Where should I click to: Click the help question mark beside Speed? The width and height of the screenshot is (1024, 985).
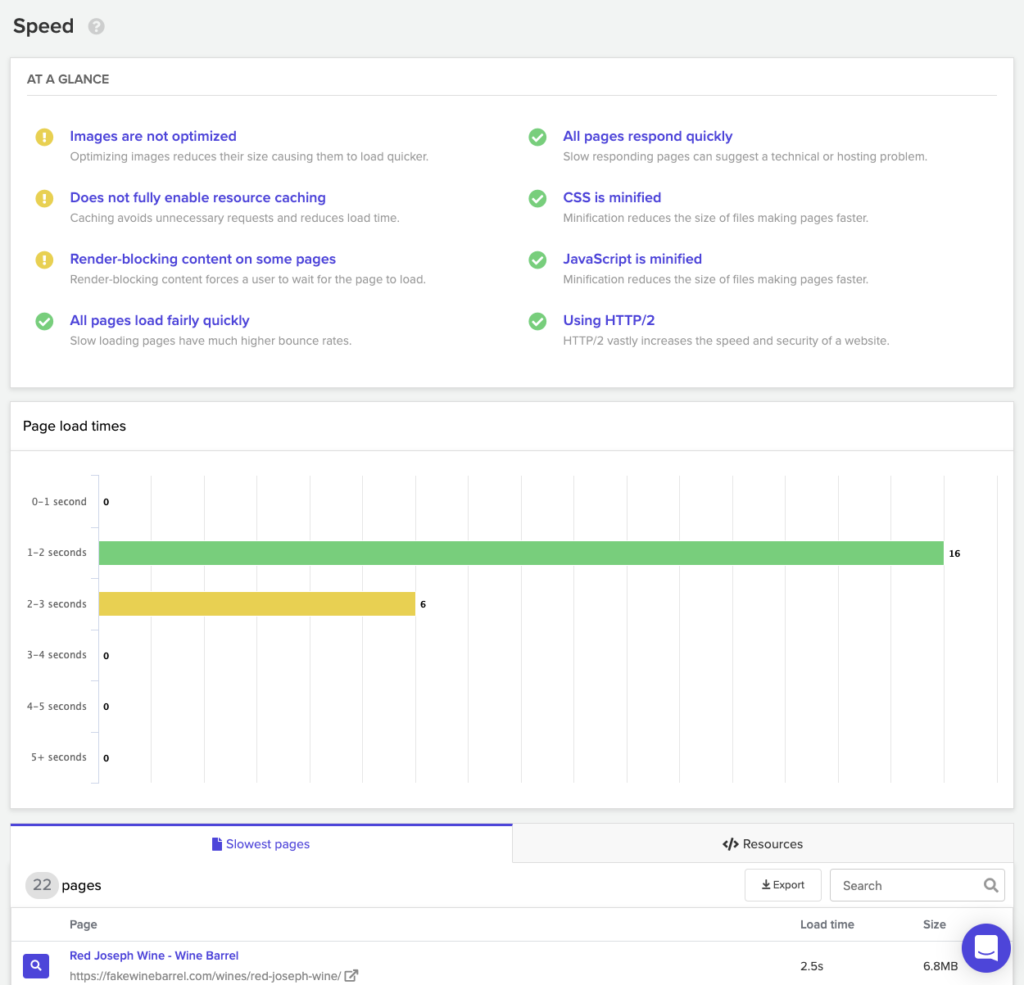pyautogui.click(x=96, y=27)
